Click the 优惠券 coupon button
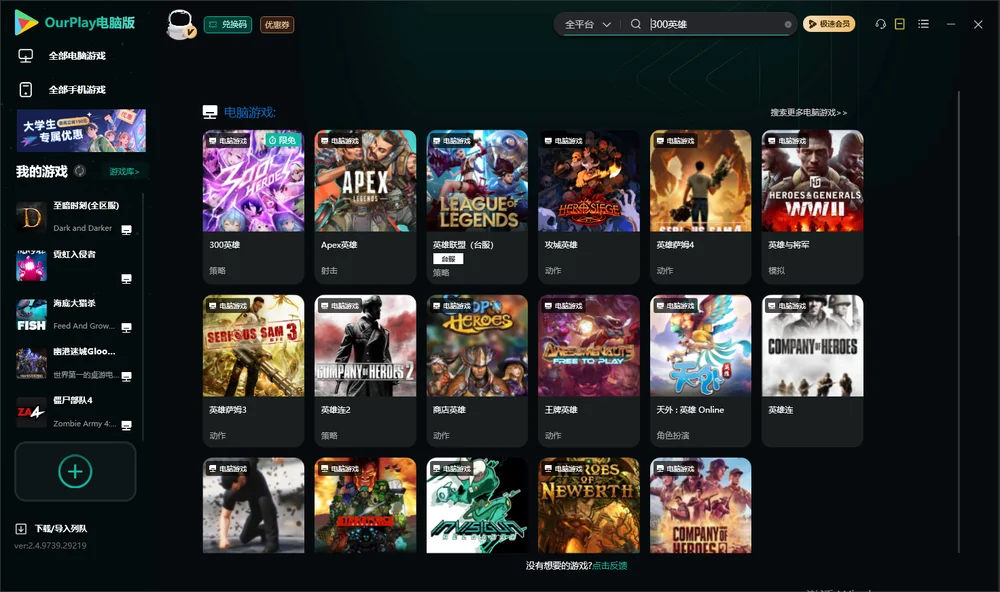The width and height of the screenshot is (1000, 592). [x=277, y=25]
